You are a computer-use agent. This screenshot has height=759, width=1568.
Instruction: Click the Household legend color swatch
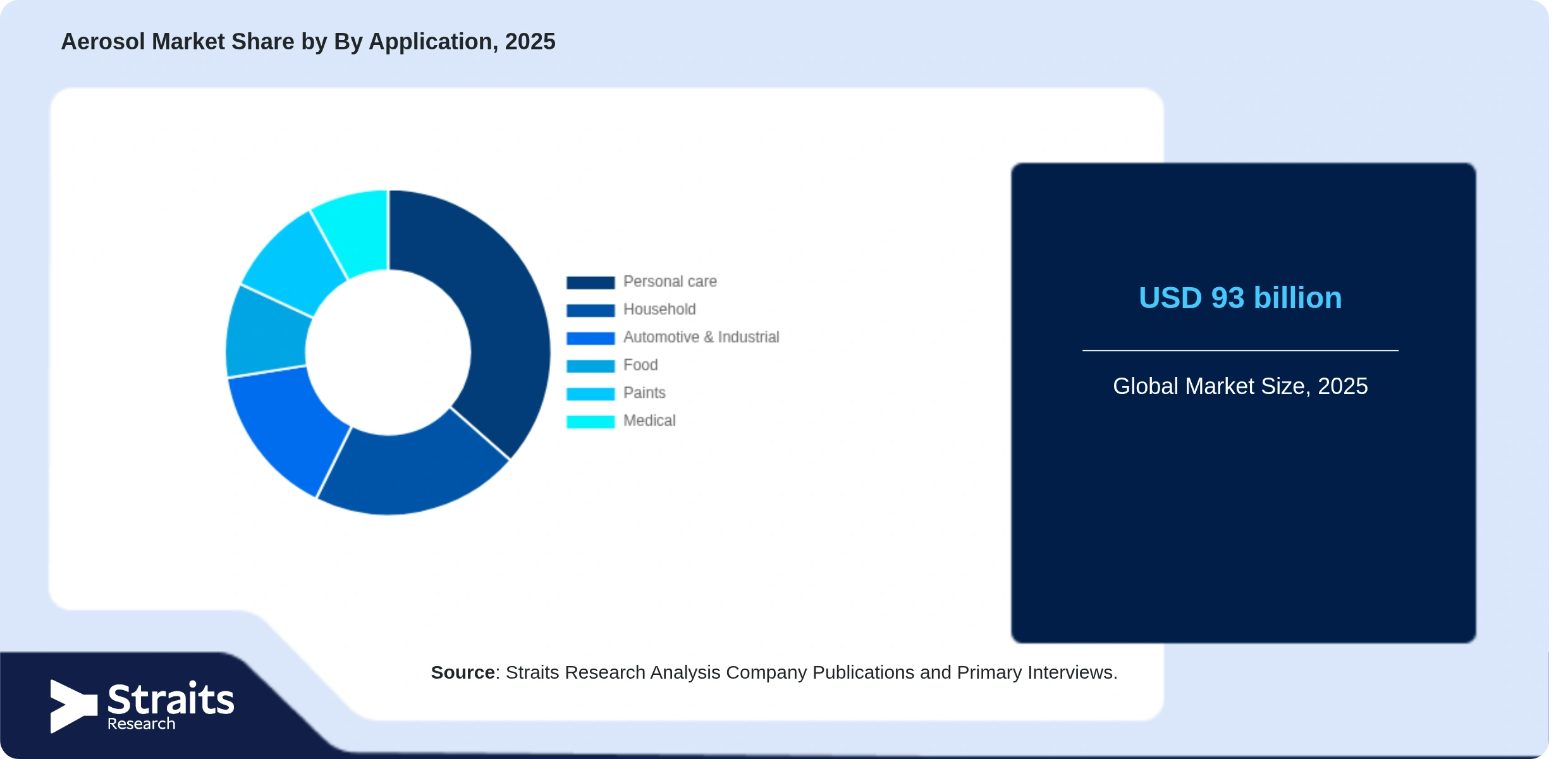click(x=591, y=310)
